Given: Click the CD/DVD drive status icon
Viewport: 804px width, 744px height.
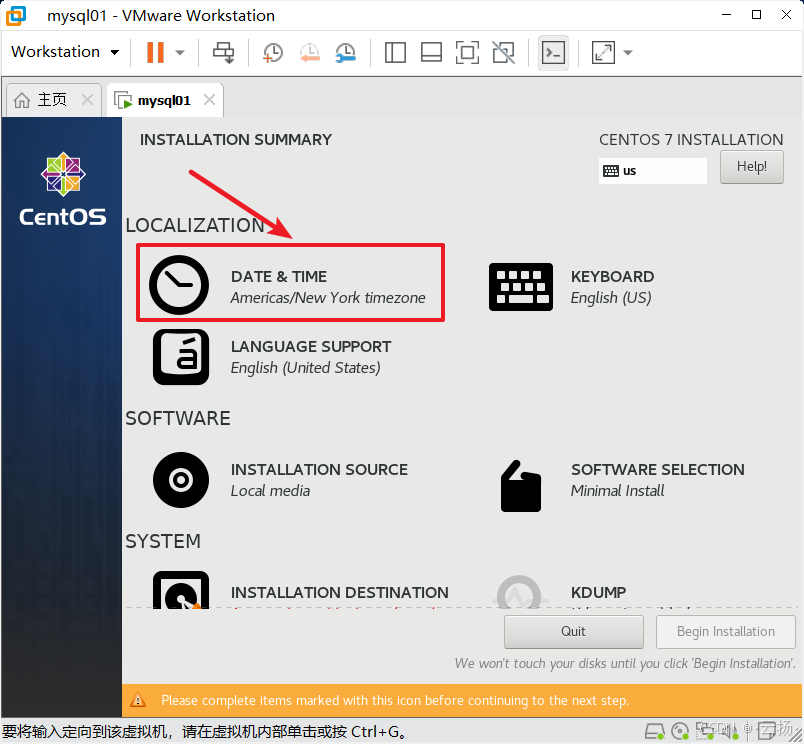Looking at the screenshot, I should [680, 731].
